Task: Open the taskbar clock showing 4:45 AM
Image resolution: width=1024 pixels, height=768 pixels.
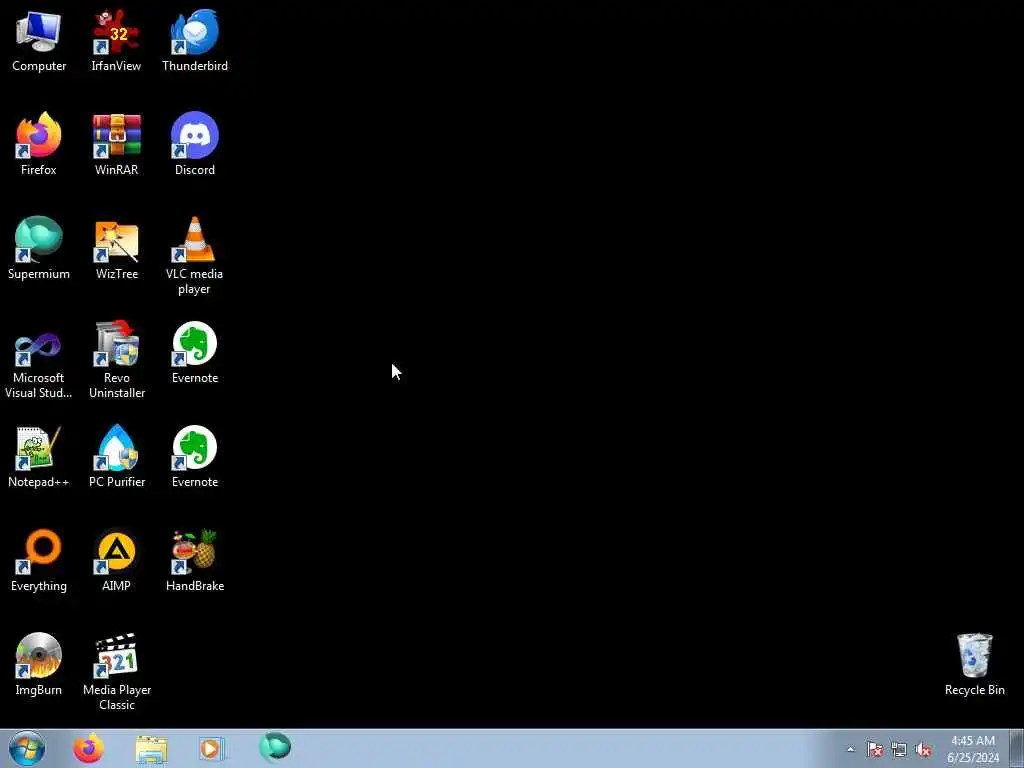Action: pyautogui.click(x=973, y=749)
